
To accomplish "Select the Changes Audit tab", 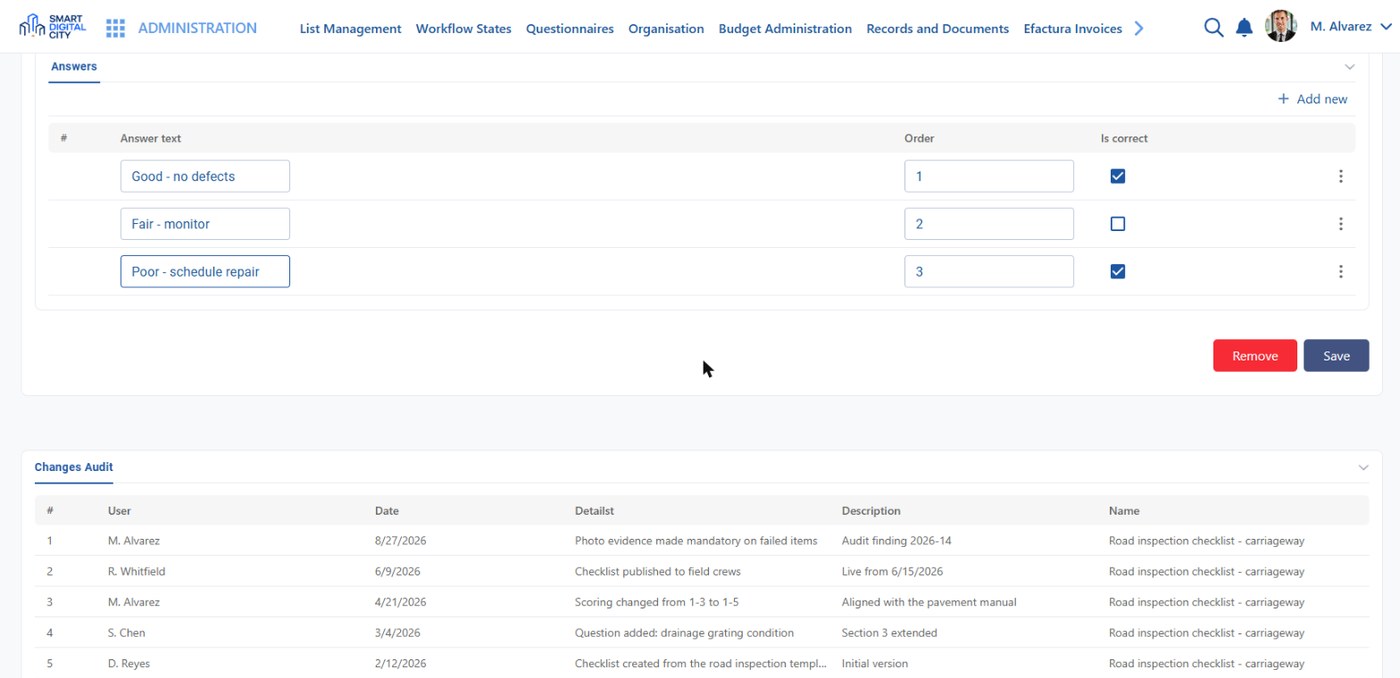I will (74, 467).
